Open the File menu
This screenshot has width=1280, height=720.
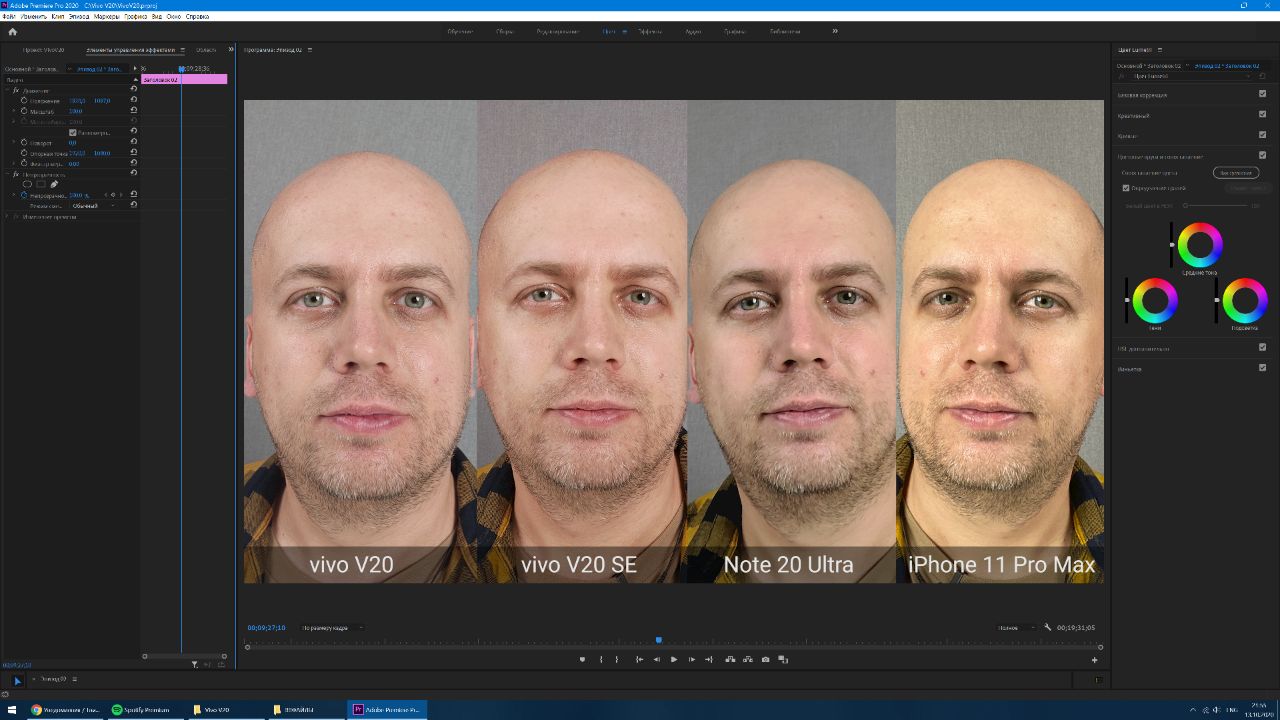pos(10,17)
